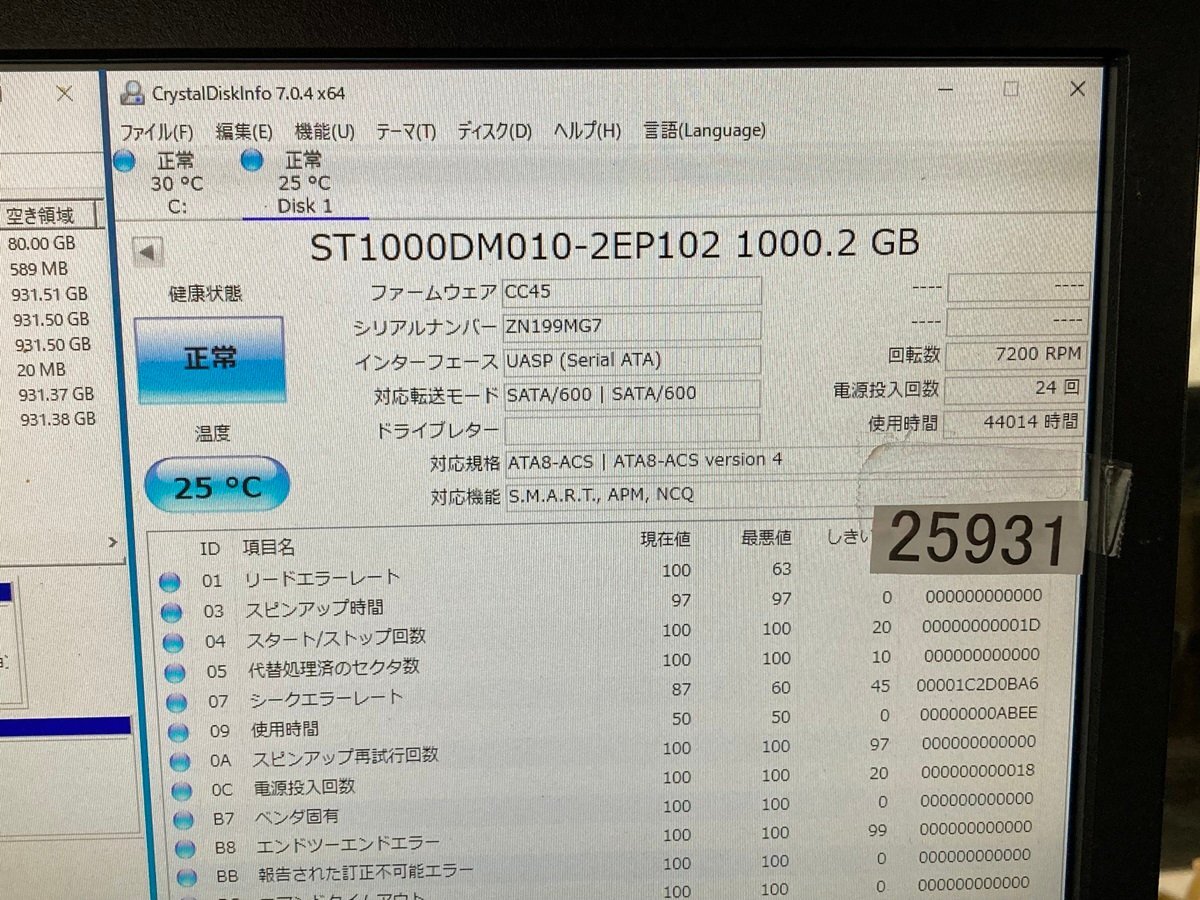Click the status icon for スピンアップ時間

click(171, 611)
